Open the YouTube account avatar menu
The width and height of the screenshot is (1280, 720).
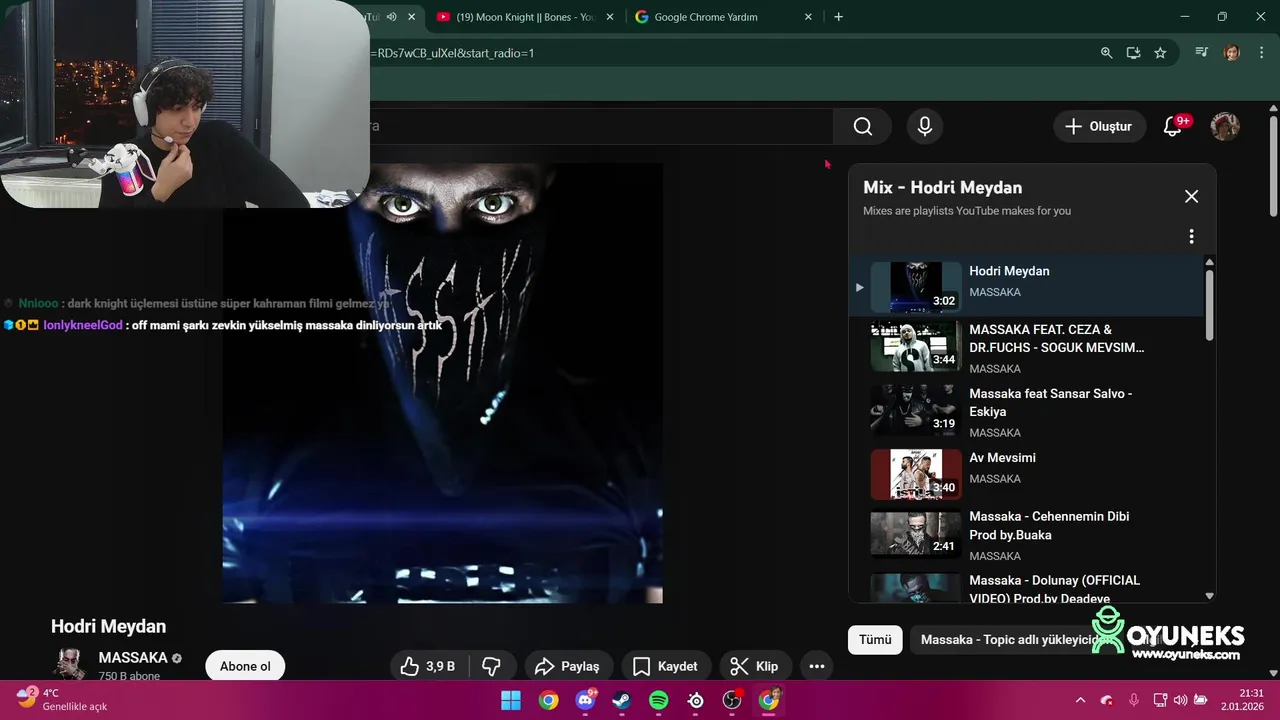[x=1225, y=126]
